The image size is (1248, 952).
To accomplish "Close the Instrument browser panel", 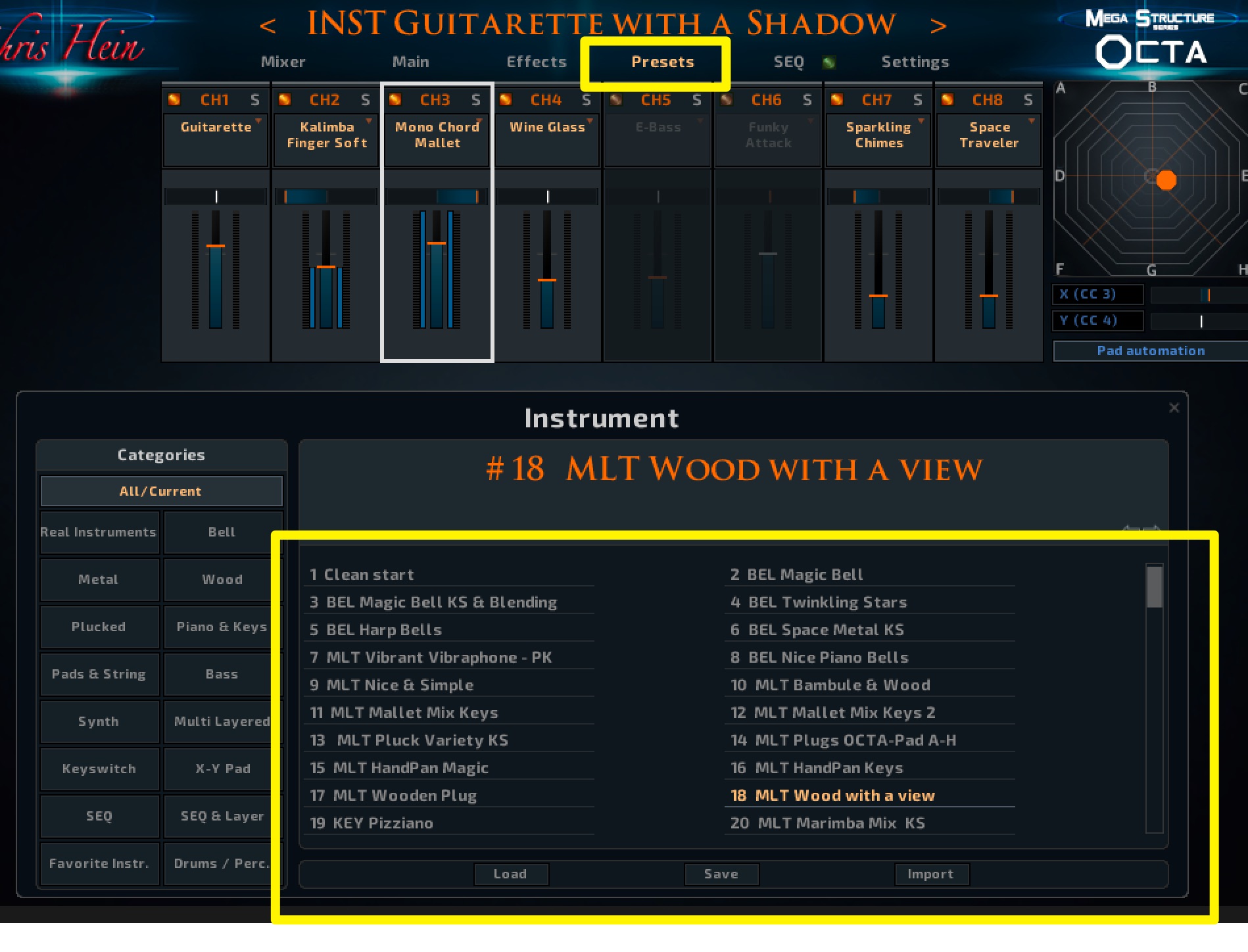I will pyautogui.click(x=1174, y=408).
